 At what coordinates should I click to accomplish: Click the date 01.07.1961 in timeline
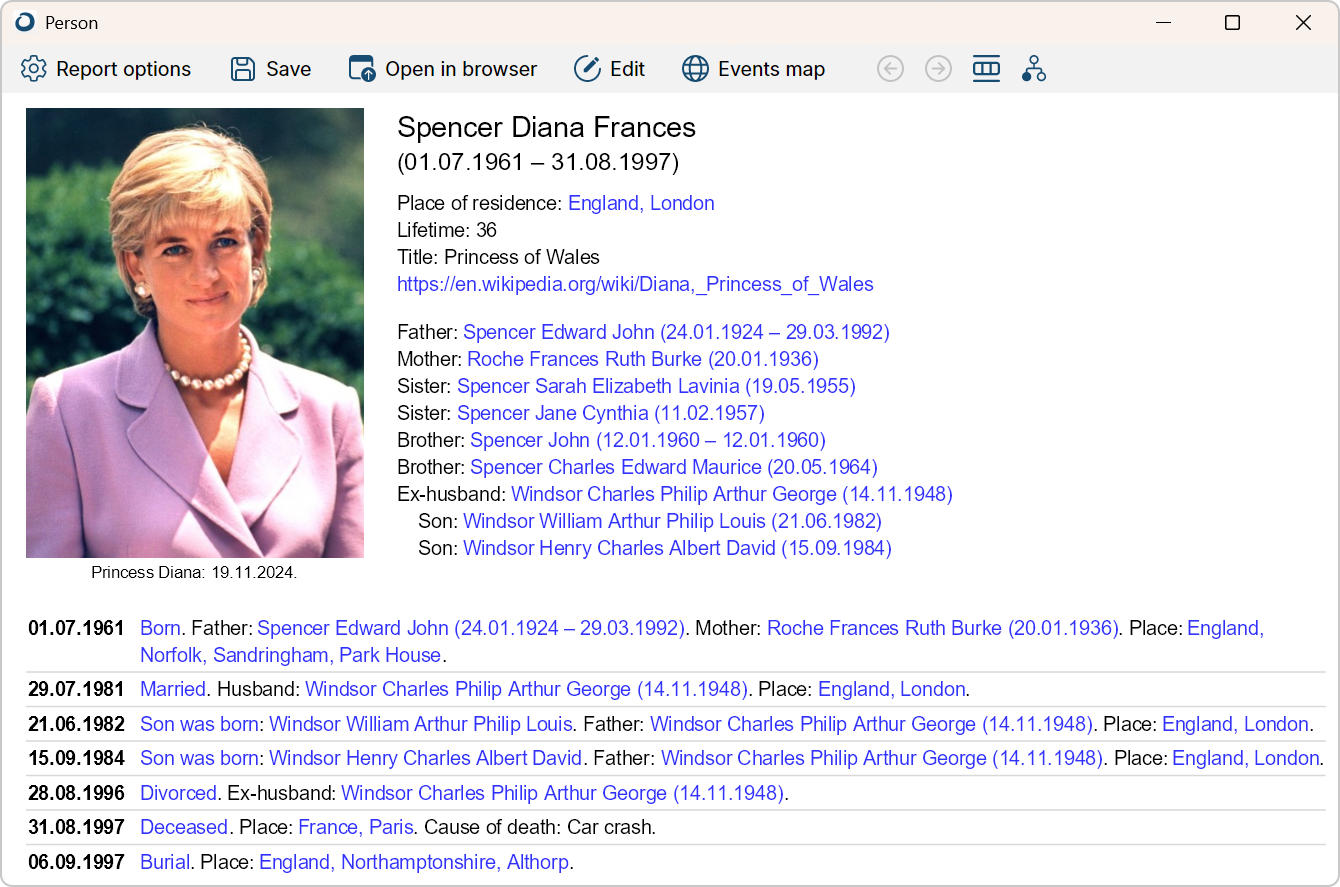pyautogui.click(x=76, y=628)
